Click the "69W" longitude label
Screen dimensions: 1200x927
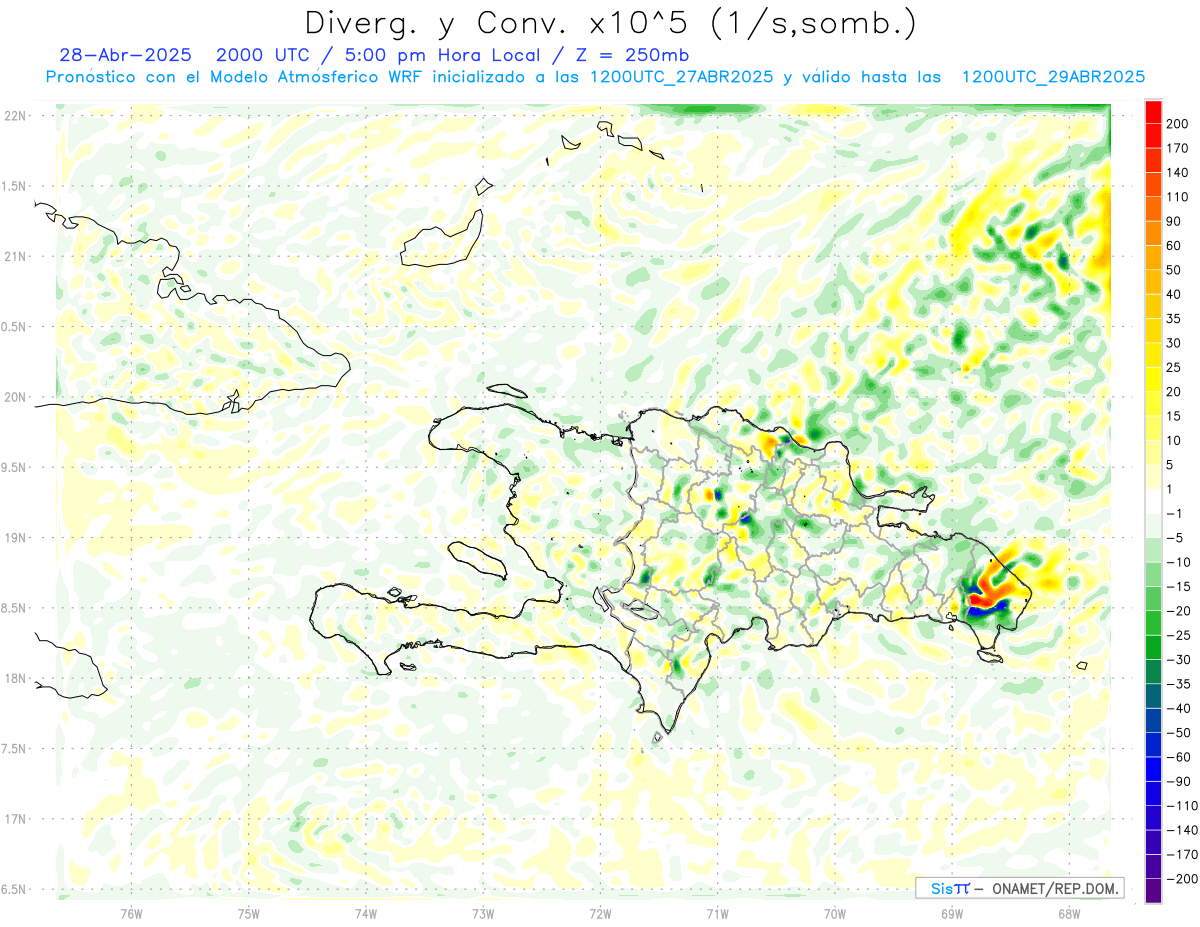pyautogui.click(x=952, y=912)
